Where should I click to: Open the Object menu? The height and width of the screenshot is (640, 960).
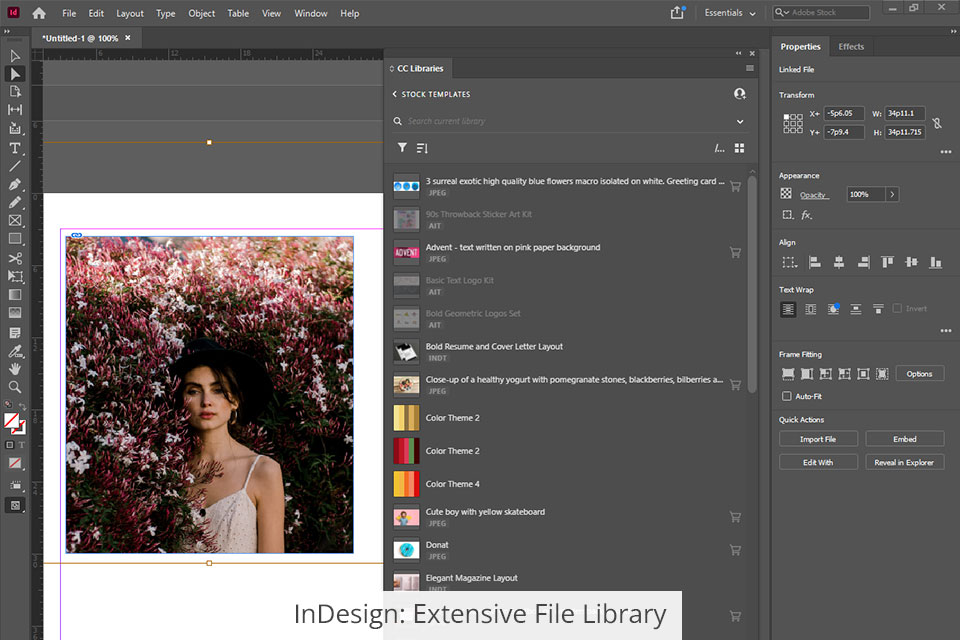click(x=201, y=14)
